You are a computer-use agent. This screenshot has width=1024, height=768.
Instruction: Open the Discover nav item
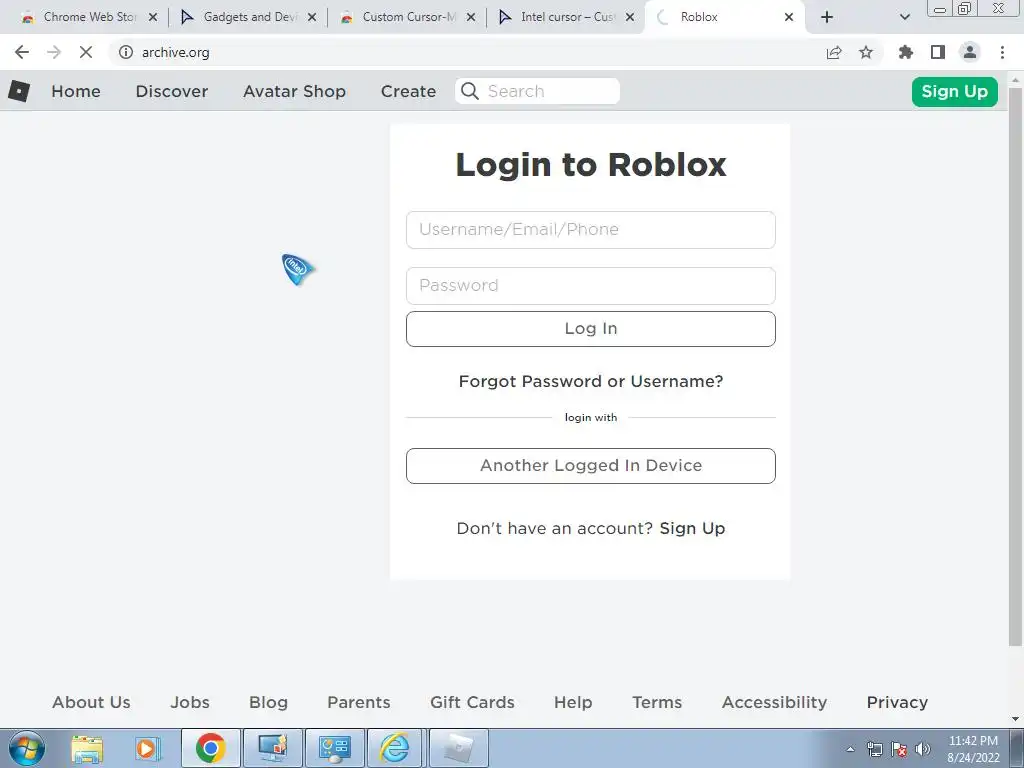pyautogui.click(x=172, y=91)
